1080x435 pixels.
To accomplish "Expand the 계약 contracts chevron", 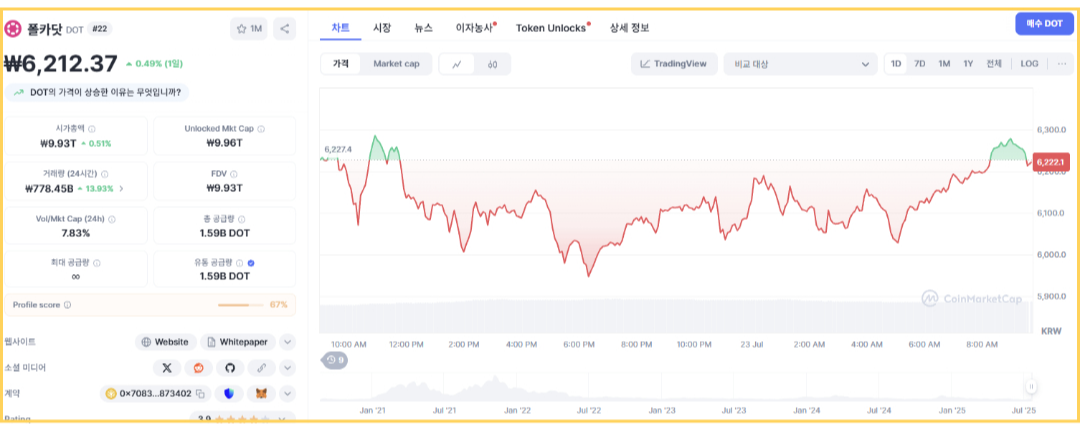I will (x=288, y=394).
